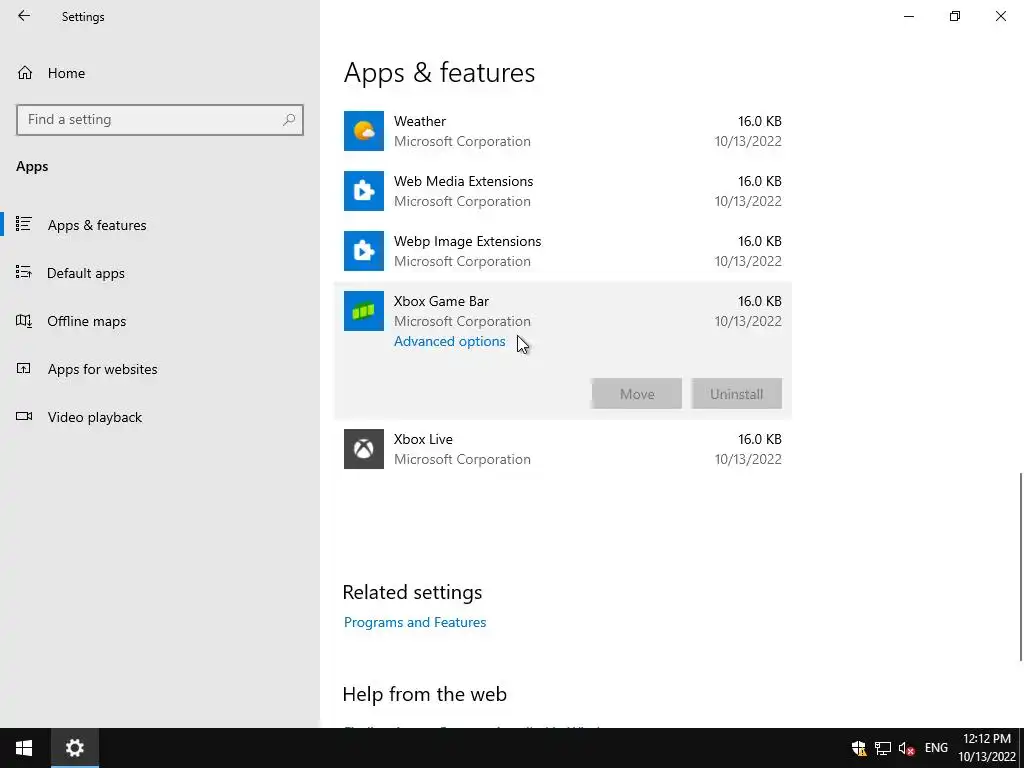Click the Settings gear taskbar icon
The image size is (1024, 768).
(74, 748)
